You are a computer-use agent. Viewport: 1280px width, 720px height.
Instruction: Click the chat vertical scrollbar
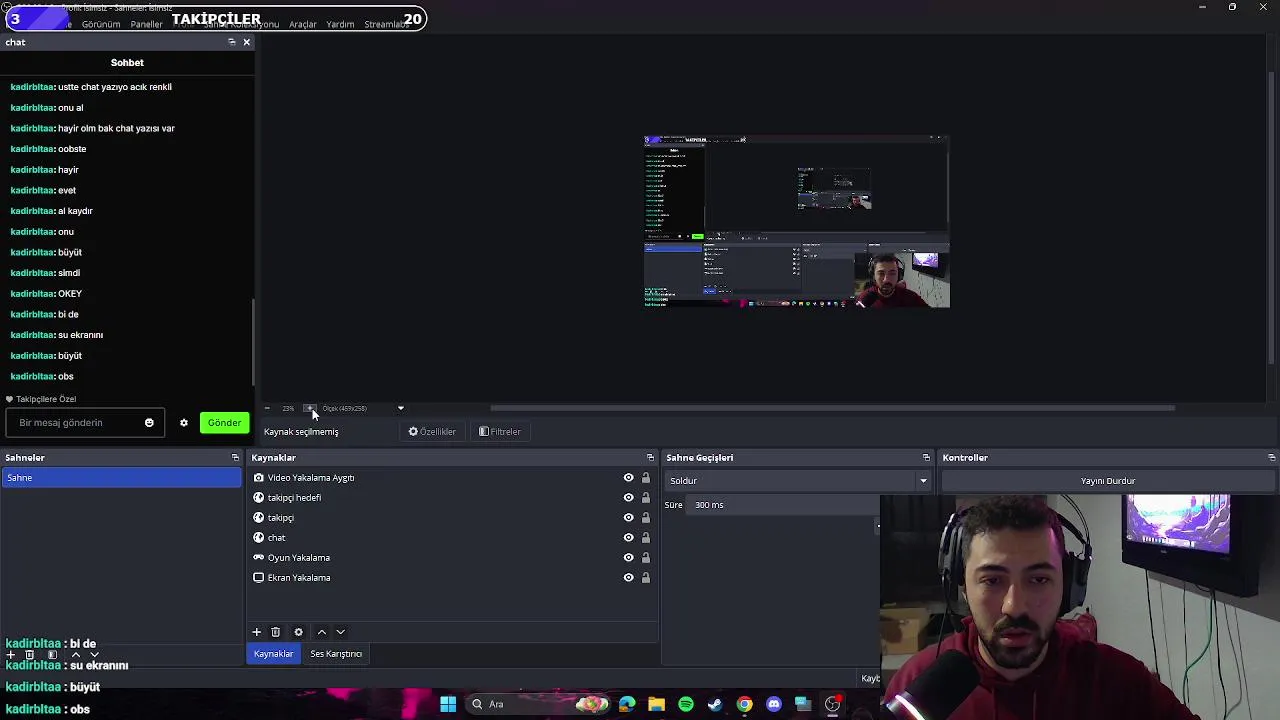252,340
